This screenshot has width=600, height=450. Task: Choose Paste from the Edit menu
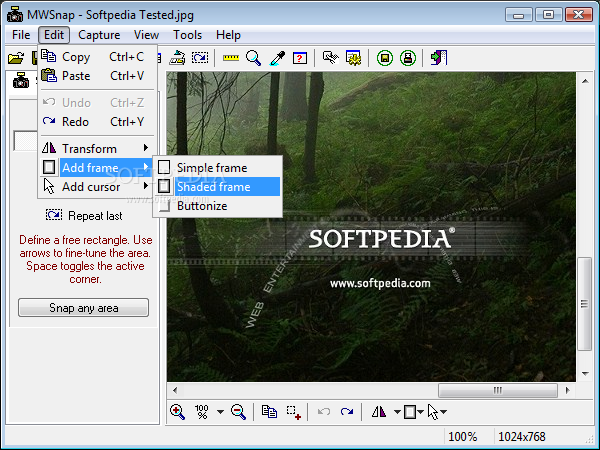coord(98,76)
